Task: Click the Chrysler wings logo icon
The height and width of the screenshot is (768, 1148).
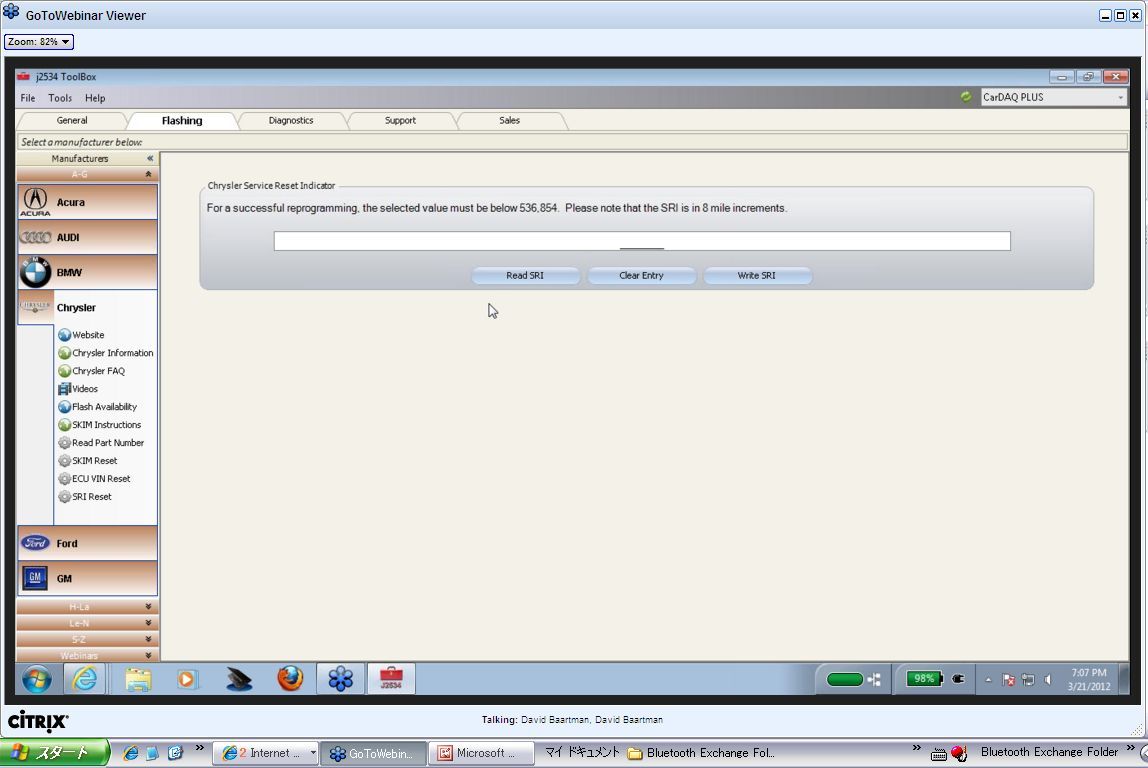Action: pyautogui.click(x=35, y=307)
